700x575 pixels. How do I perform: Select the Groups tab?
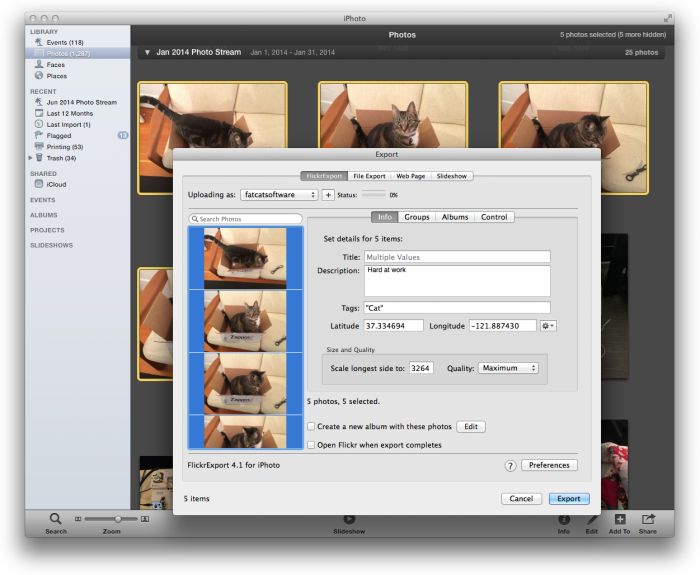pyautogui.click(x=417, y=217)
